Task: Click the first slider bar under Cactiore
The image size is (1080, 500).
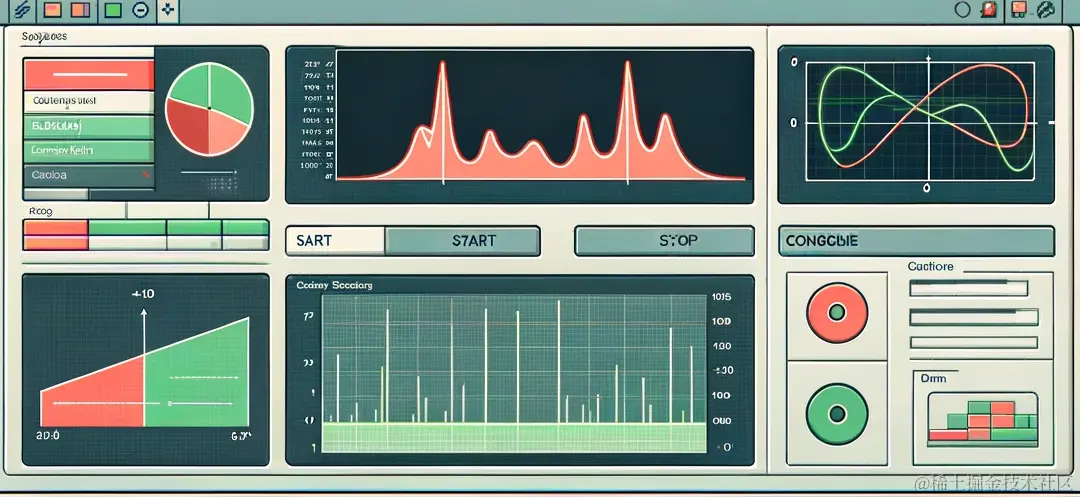Action: pos(969,289)
